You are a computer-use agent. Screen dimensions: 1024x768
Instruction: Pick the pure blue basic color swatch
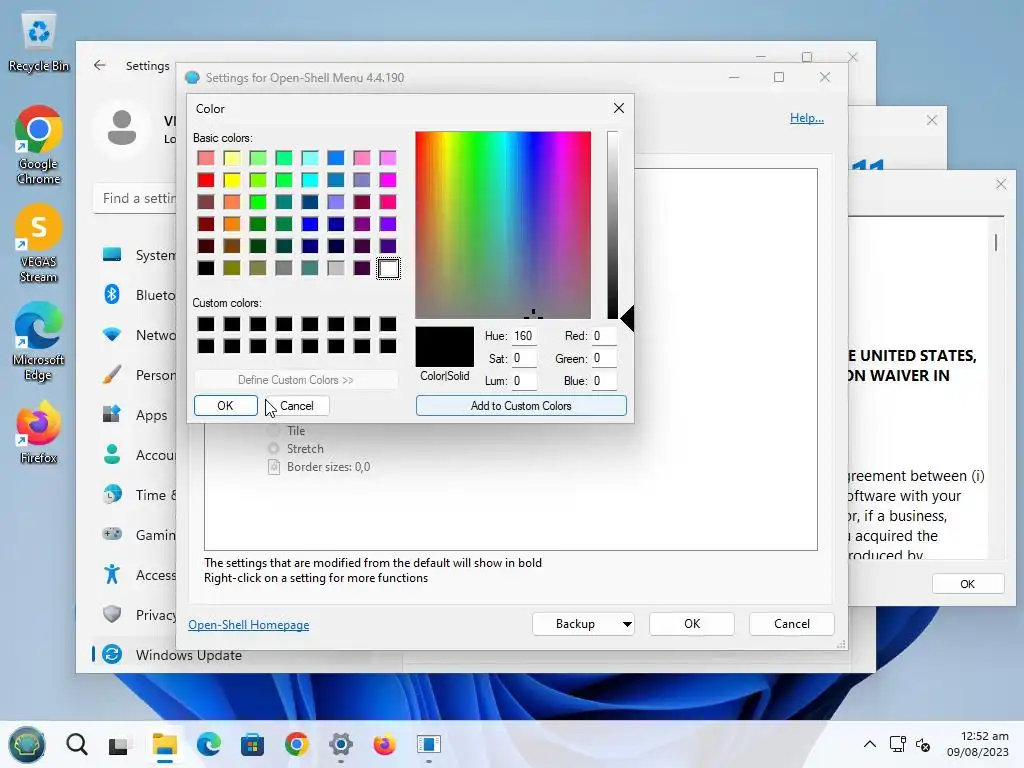point(310,224)
